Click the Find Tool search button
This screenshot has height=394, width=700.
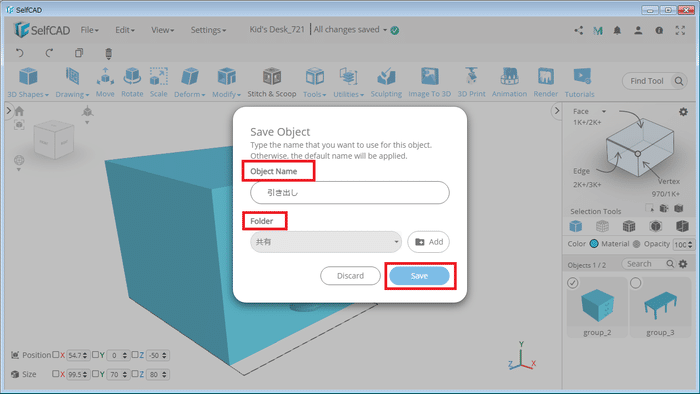pyautogui.click(x=679, y=81)
